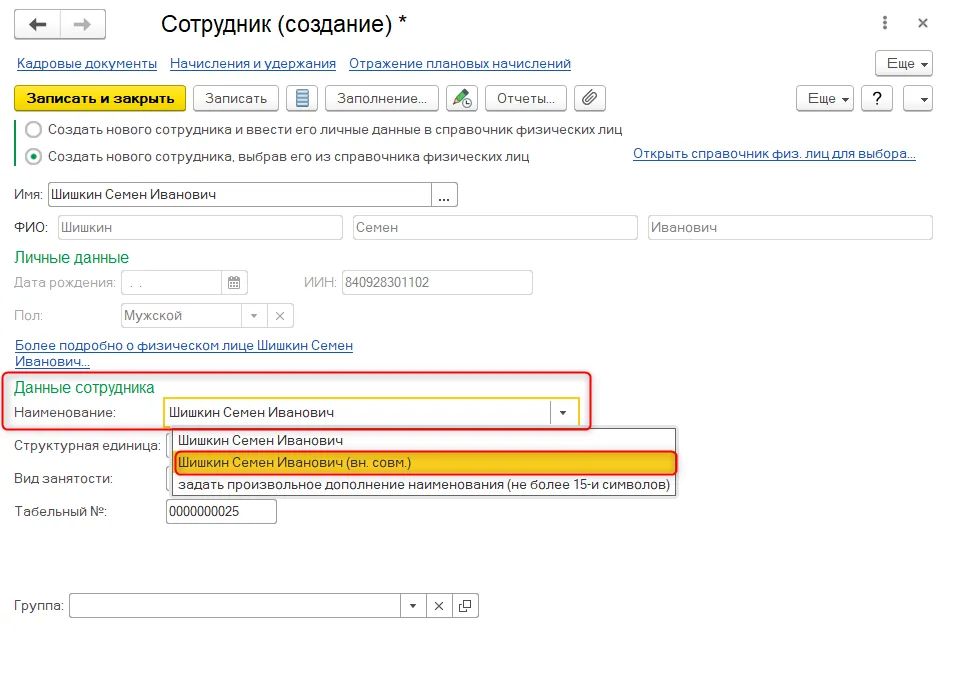Click the list icon beside Записать

click(x=302, y=98)
